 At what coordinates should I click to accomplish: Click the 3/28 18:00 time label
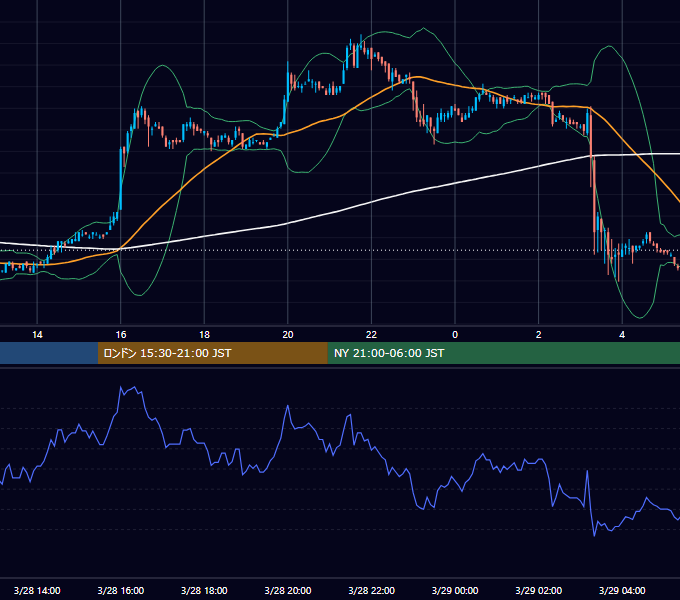point(204,590)
